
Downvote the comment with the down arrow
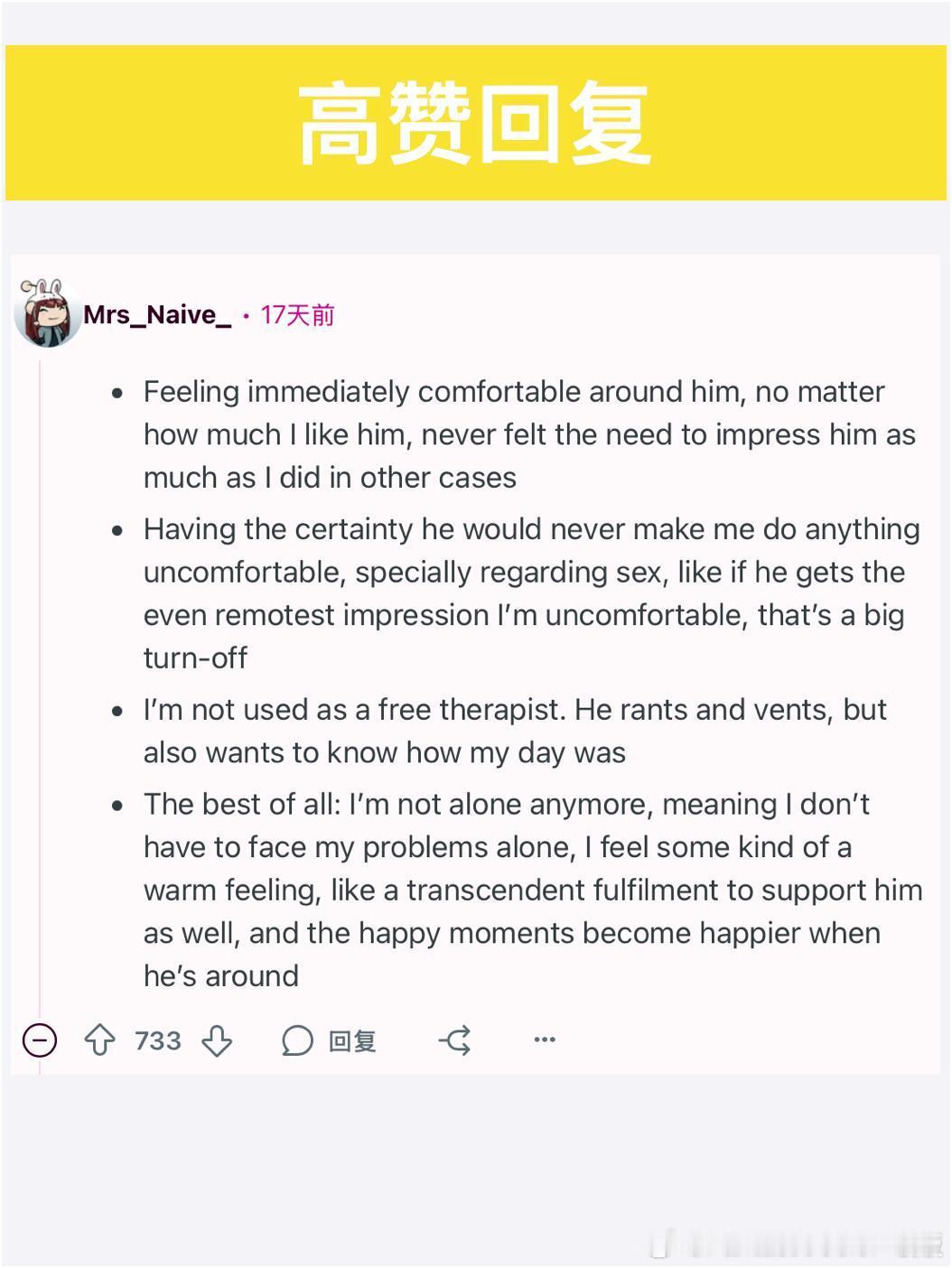[x=217, y=1040]
